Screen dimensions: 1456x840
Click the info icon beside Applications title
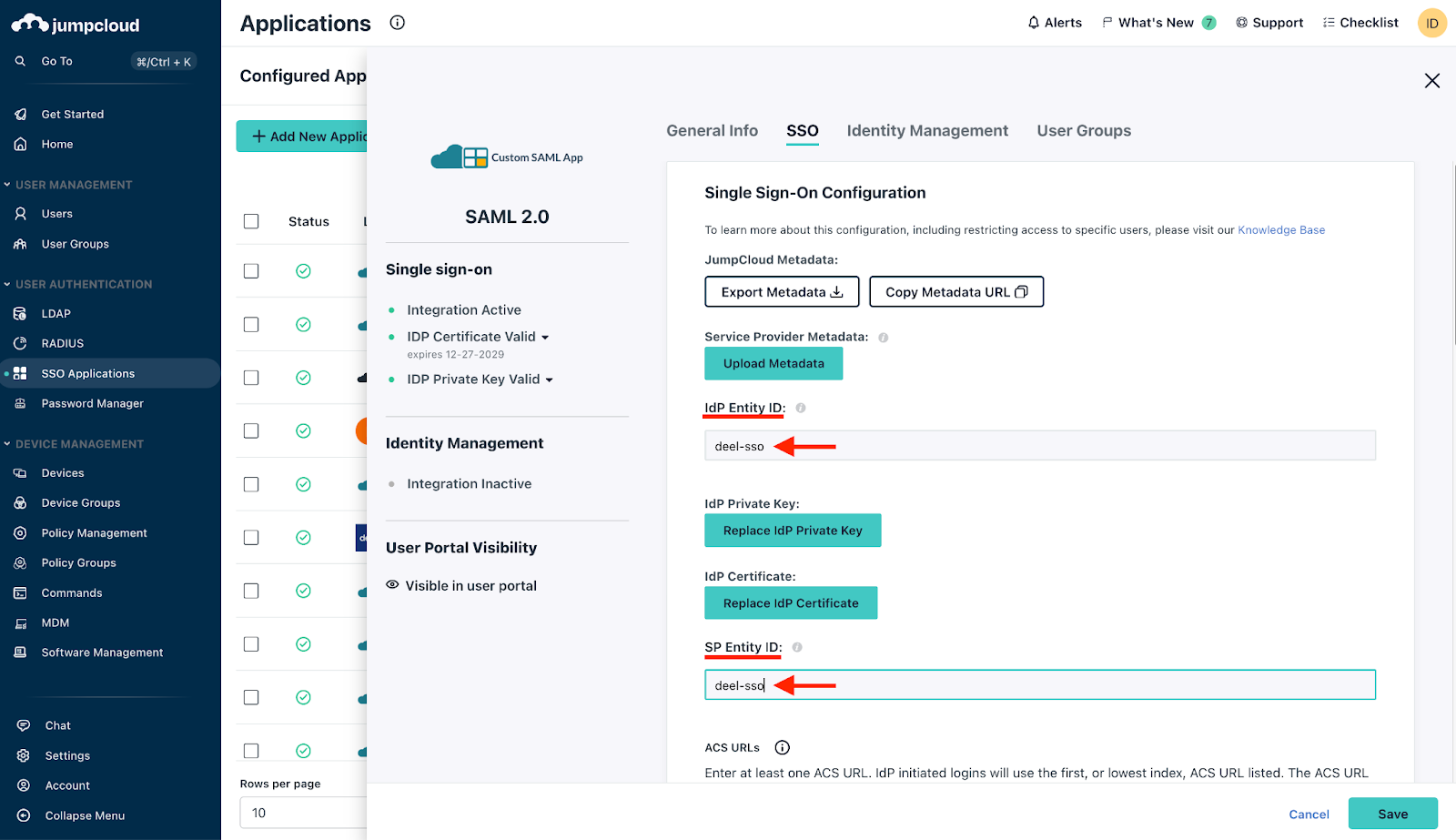point(397,23)
